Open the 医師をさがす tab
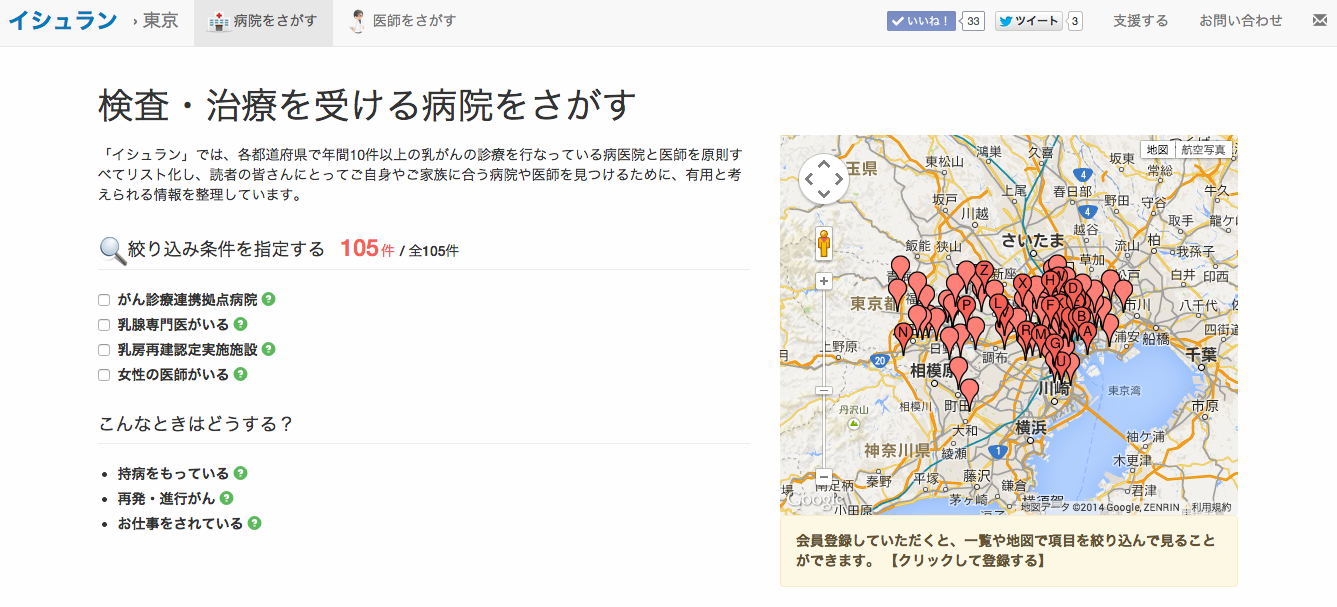The image size is (1337, 607). click(402, 21)
